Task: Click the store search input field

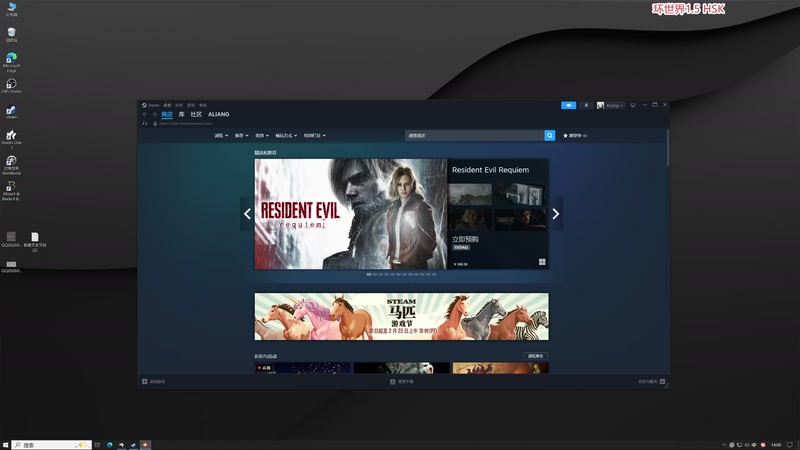Action: 474,135
